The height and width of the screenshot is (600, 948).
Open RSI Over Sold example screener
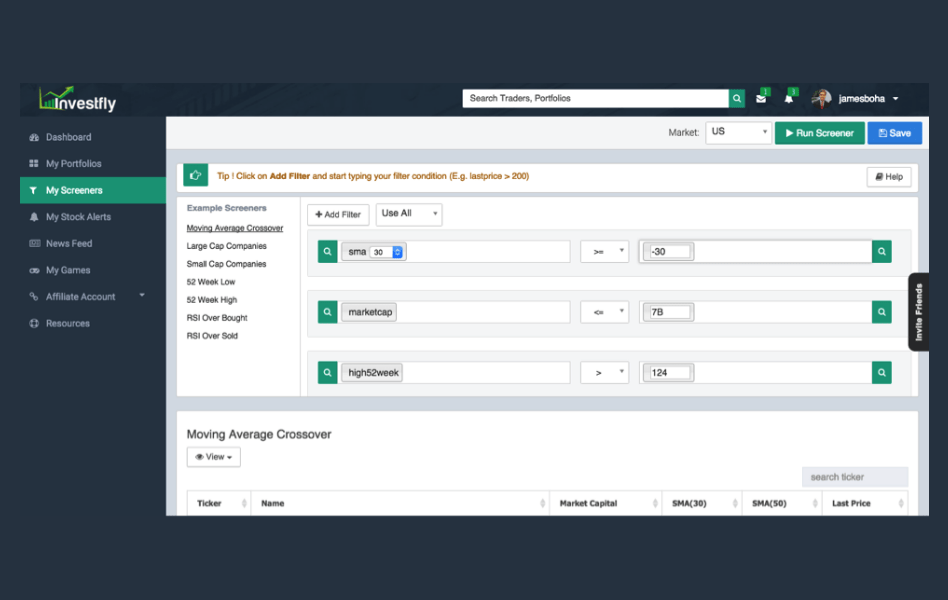(212, 336)
